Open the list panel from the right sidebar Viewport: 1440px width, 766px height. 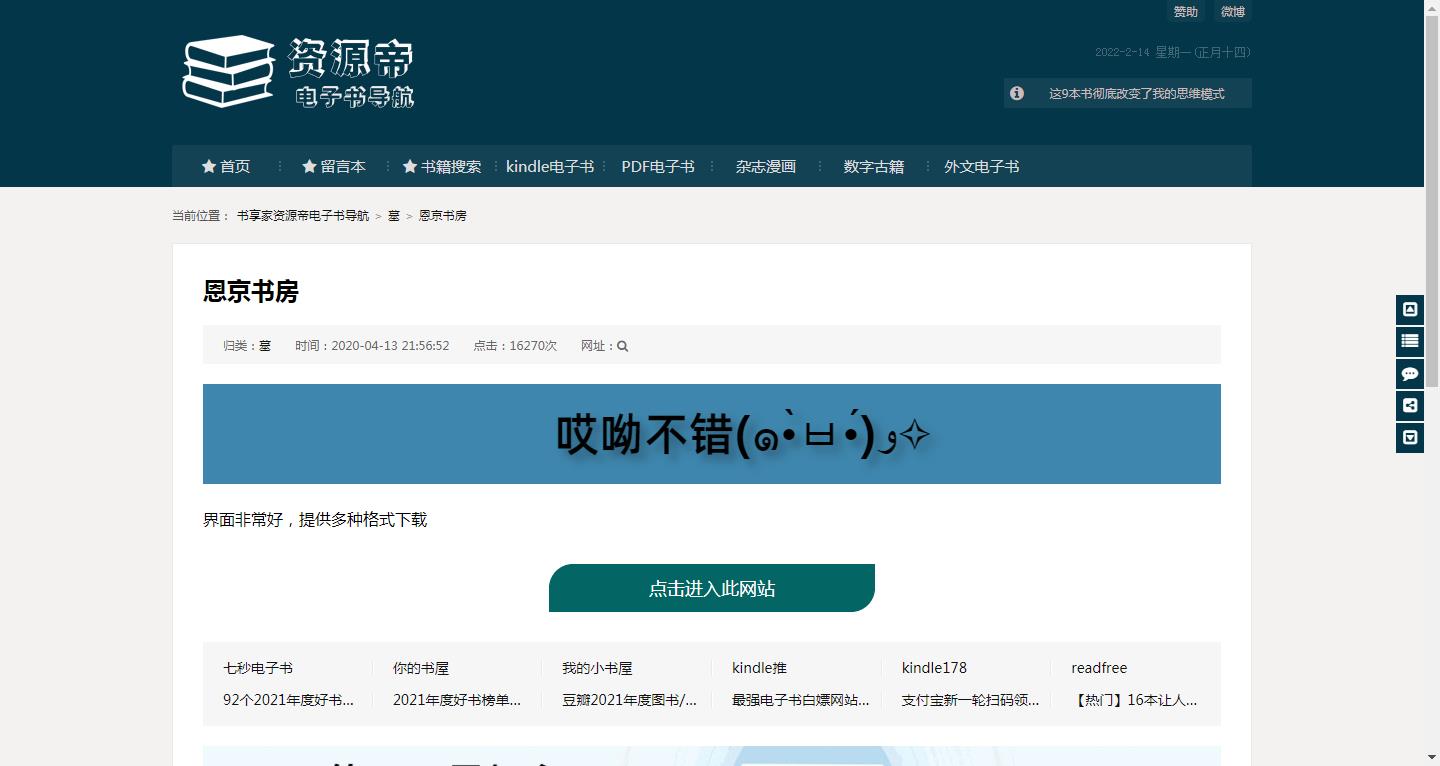pyautogui.click(x=1409, y=341)
